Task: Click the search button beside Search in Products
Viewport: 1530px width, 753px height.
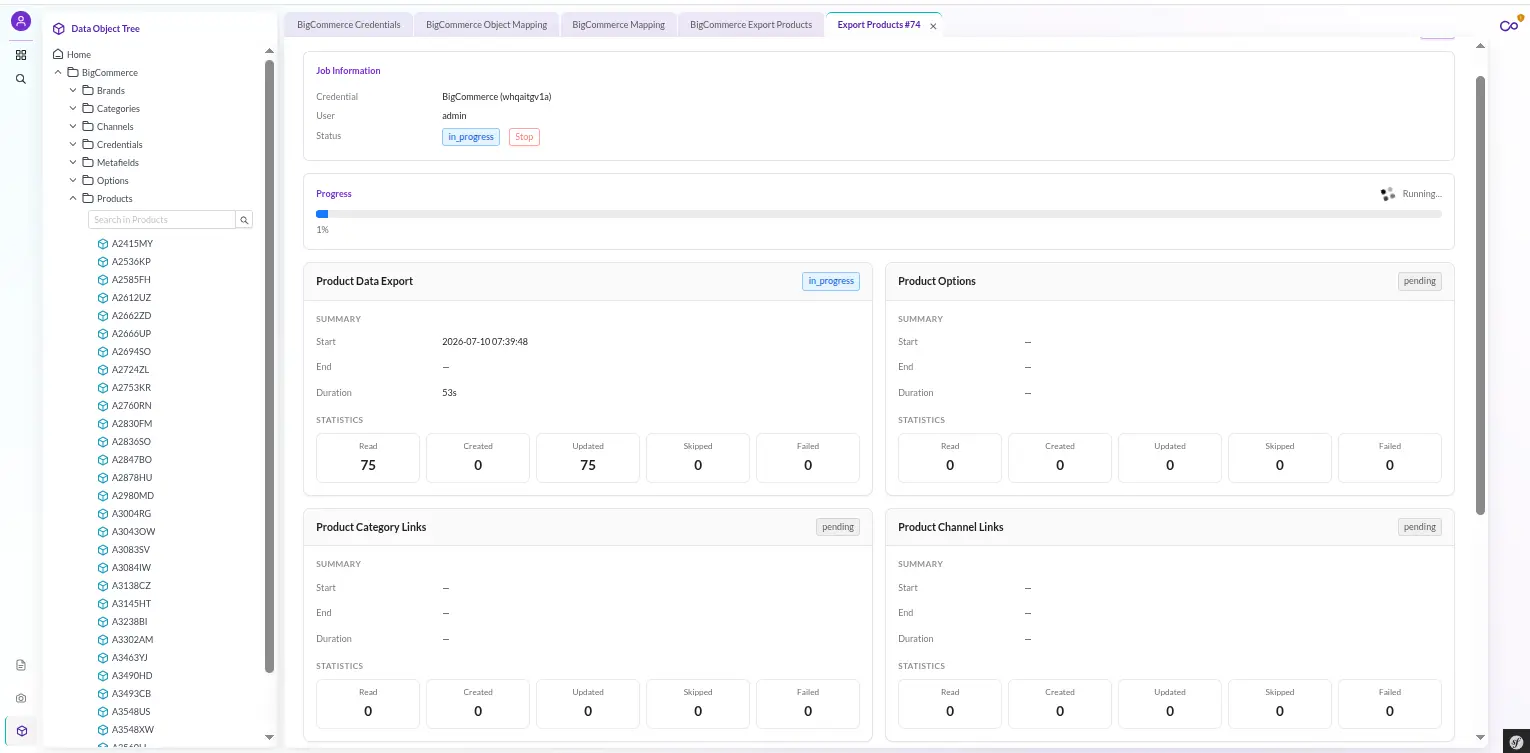Action: [x=245, y=220]
